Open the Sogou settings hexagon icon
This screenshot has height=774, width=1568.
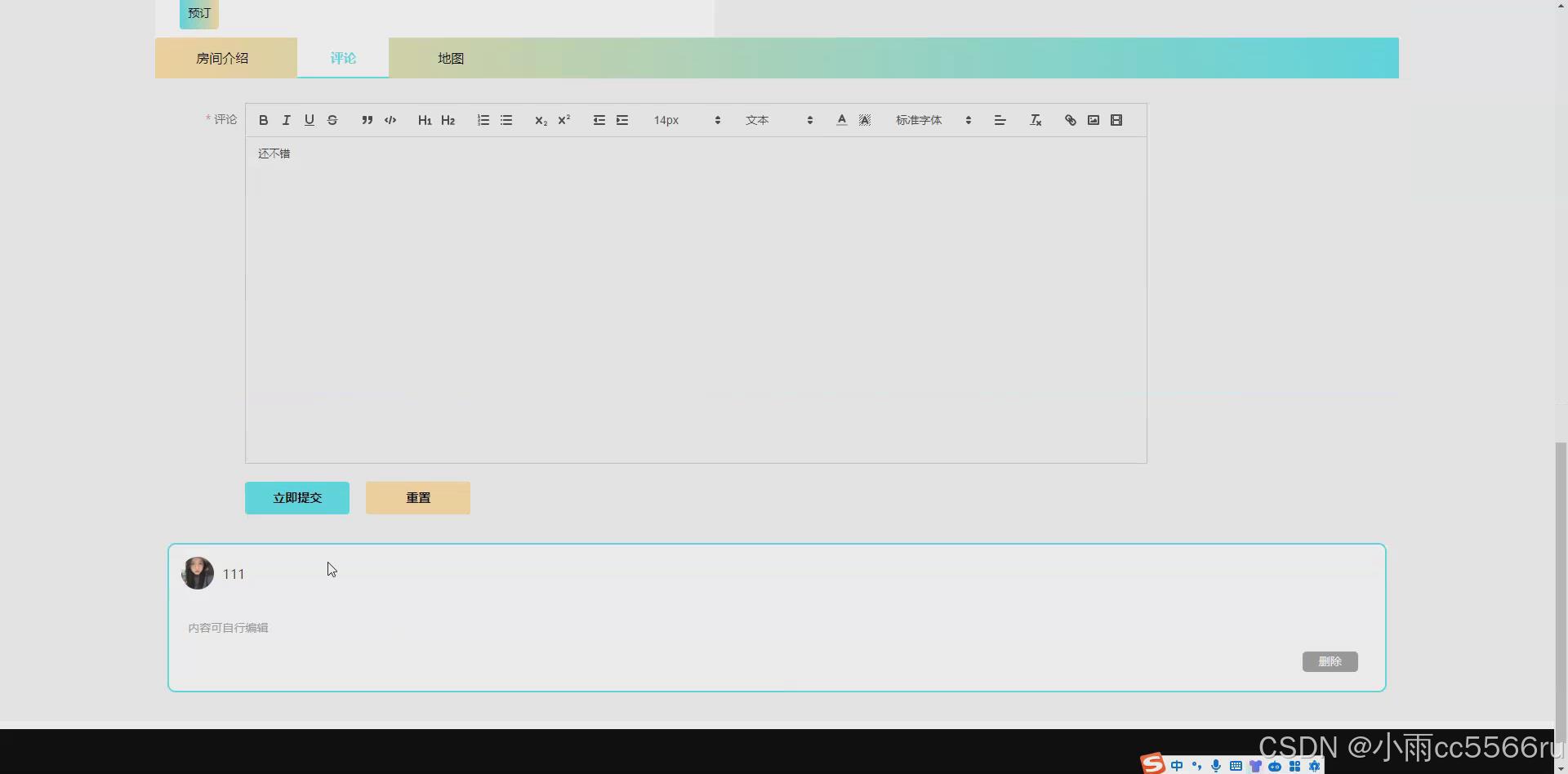(1314, 766)
